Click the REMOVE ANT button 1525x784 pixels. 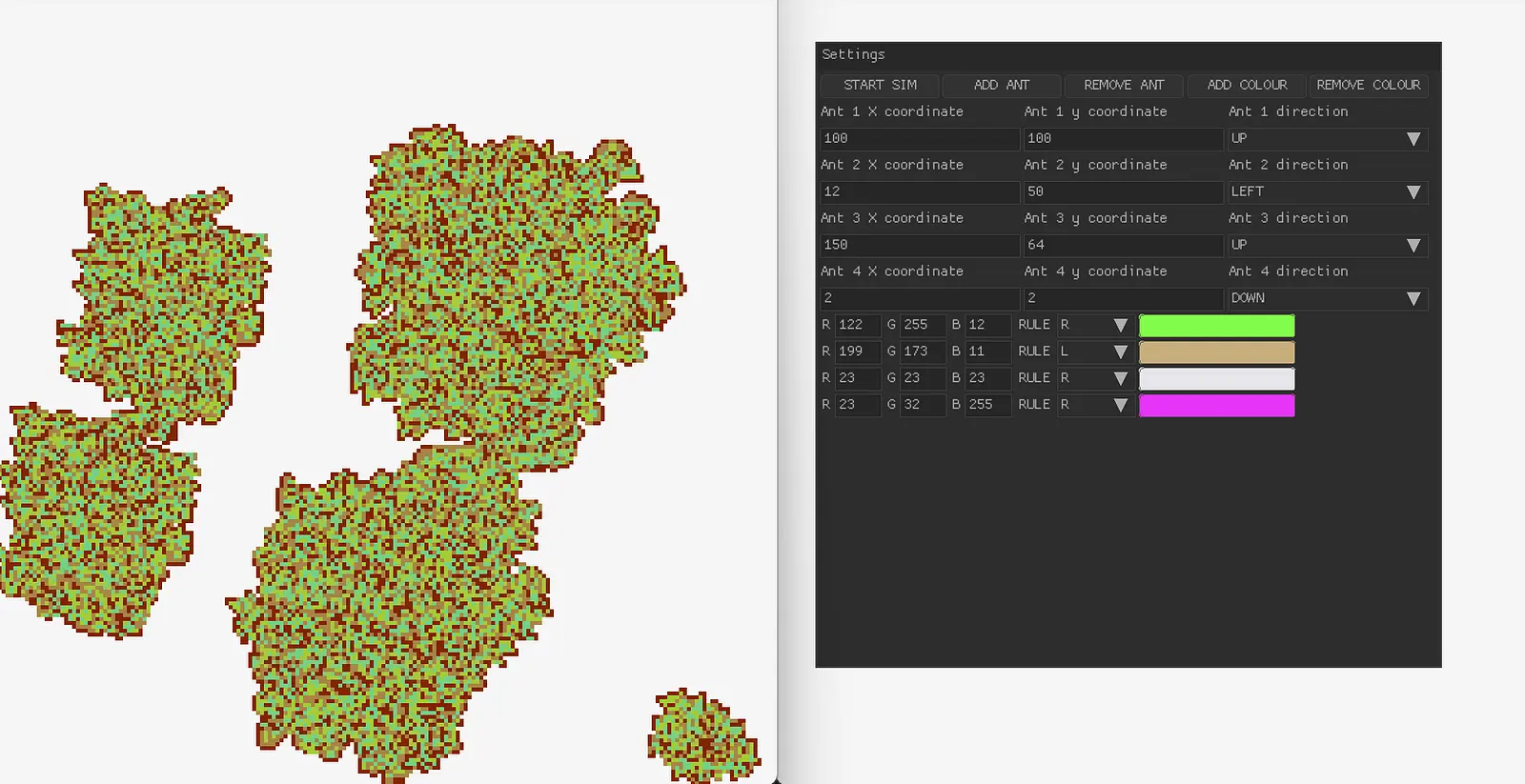(x=1124, y=85)
